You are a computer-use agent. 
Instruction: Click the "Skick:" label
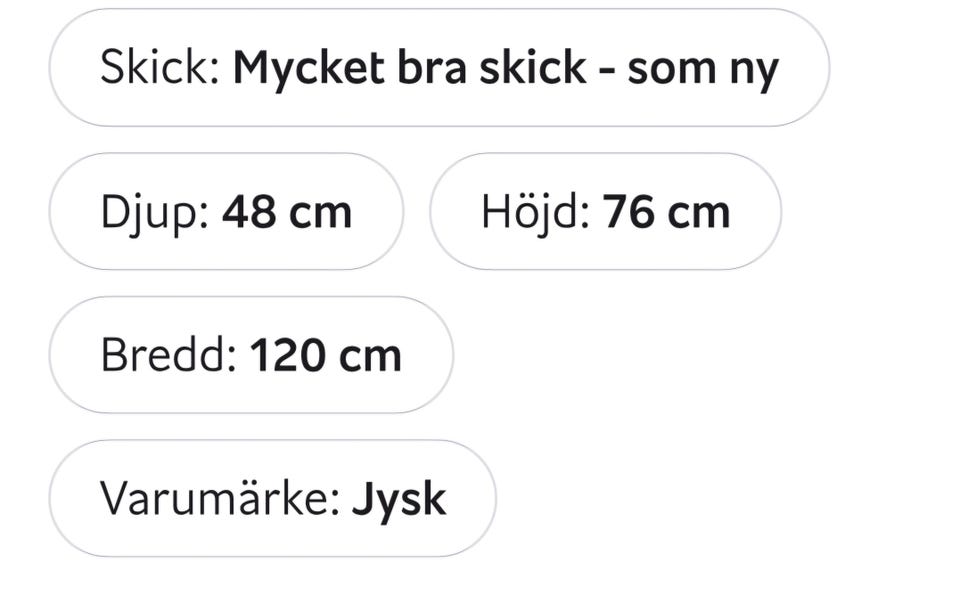160,68
